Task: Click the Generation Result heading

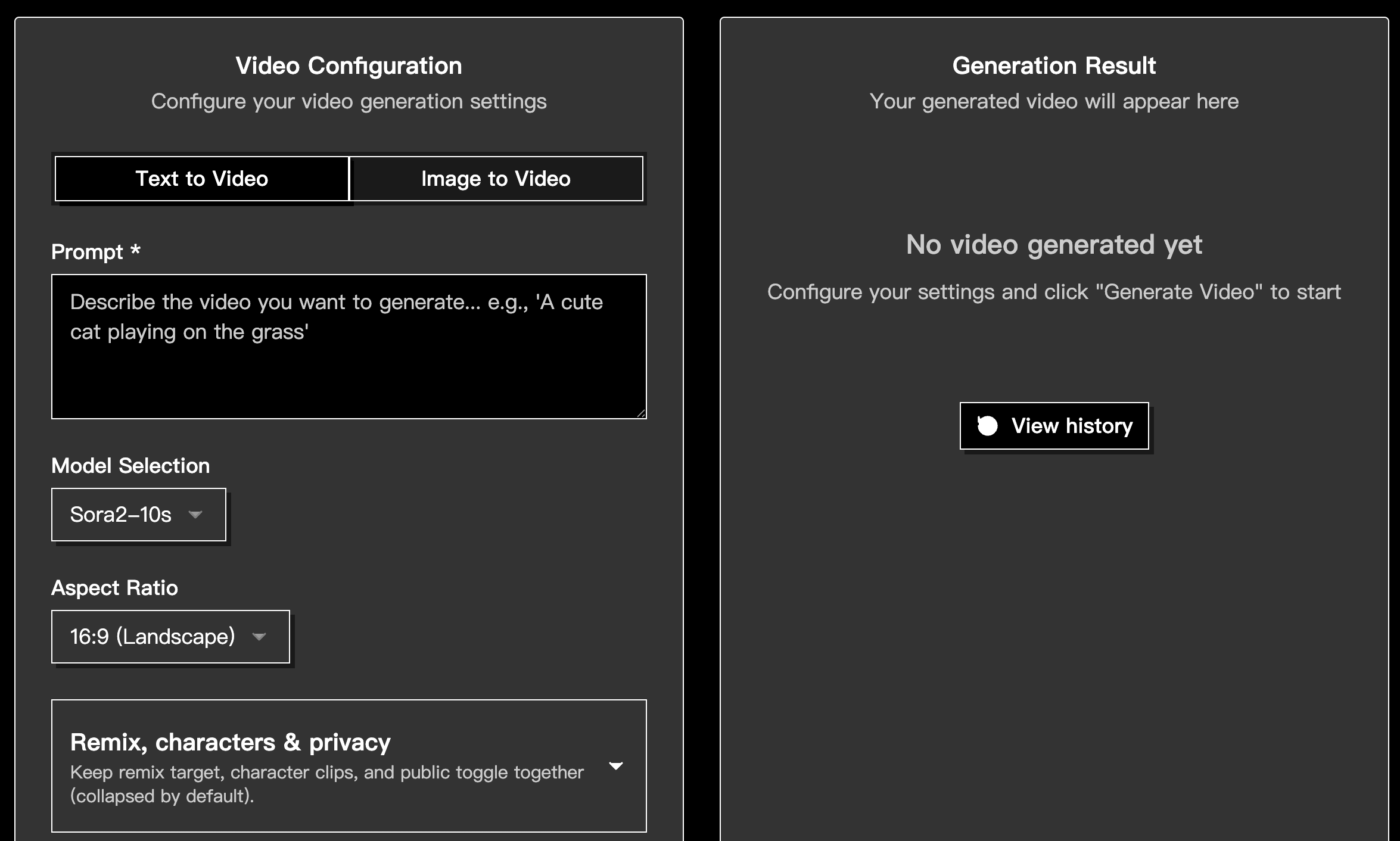Action: 1053,66
